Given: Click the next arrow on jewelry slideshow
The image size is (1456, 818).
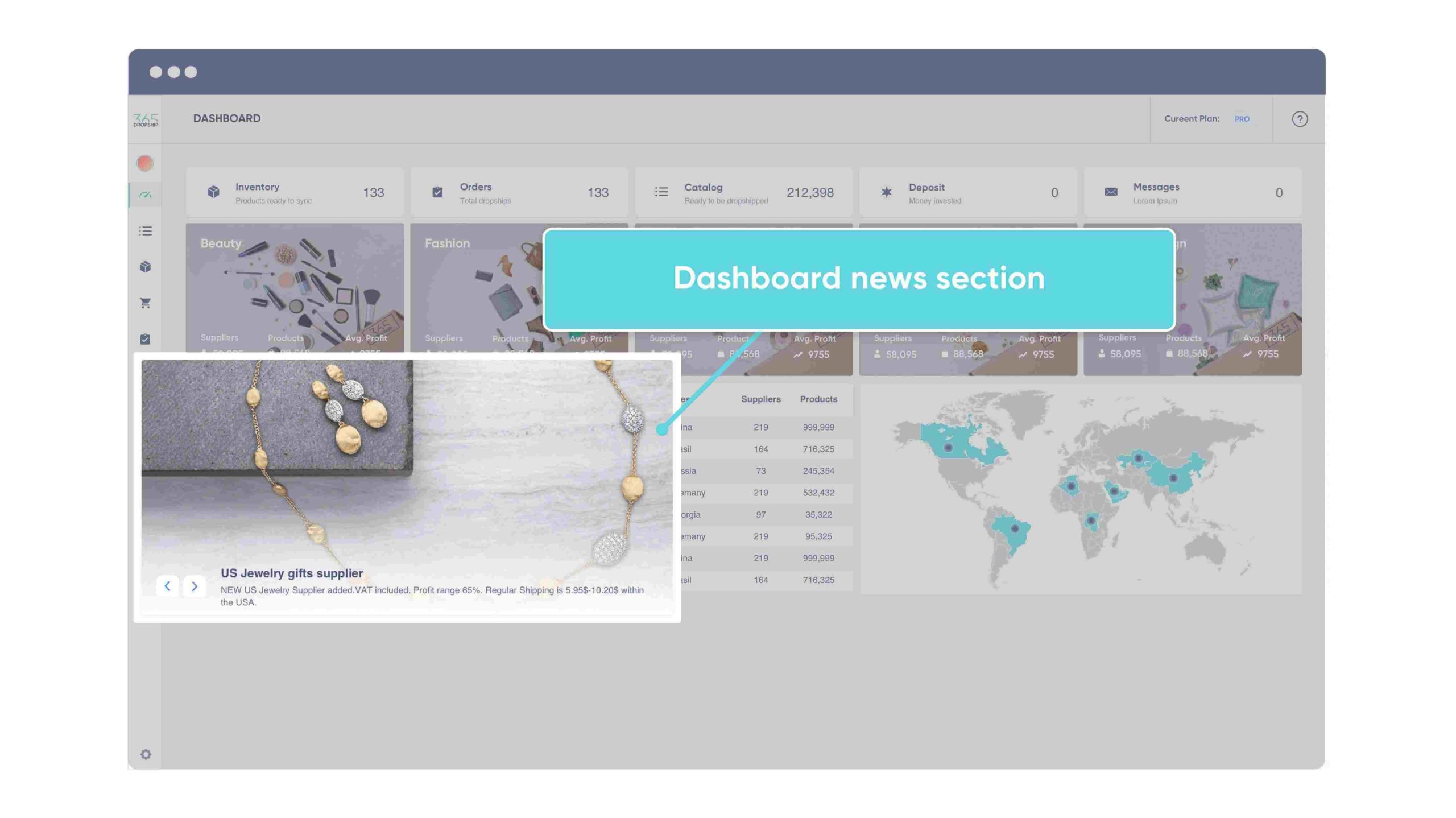Looking at the screenshot, I should [x=194, y=586].
